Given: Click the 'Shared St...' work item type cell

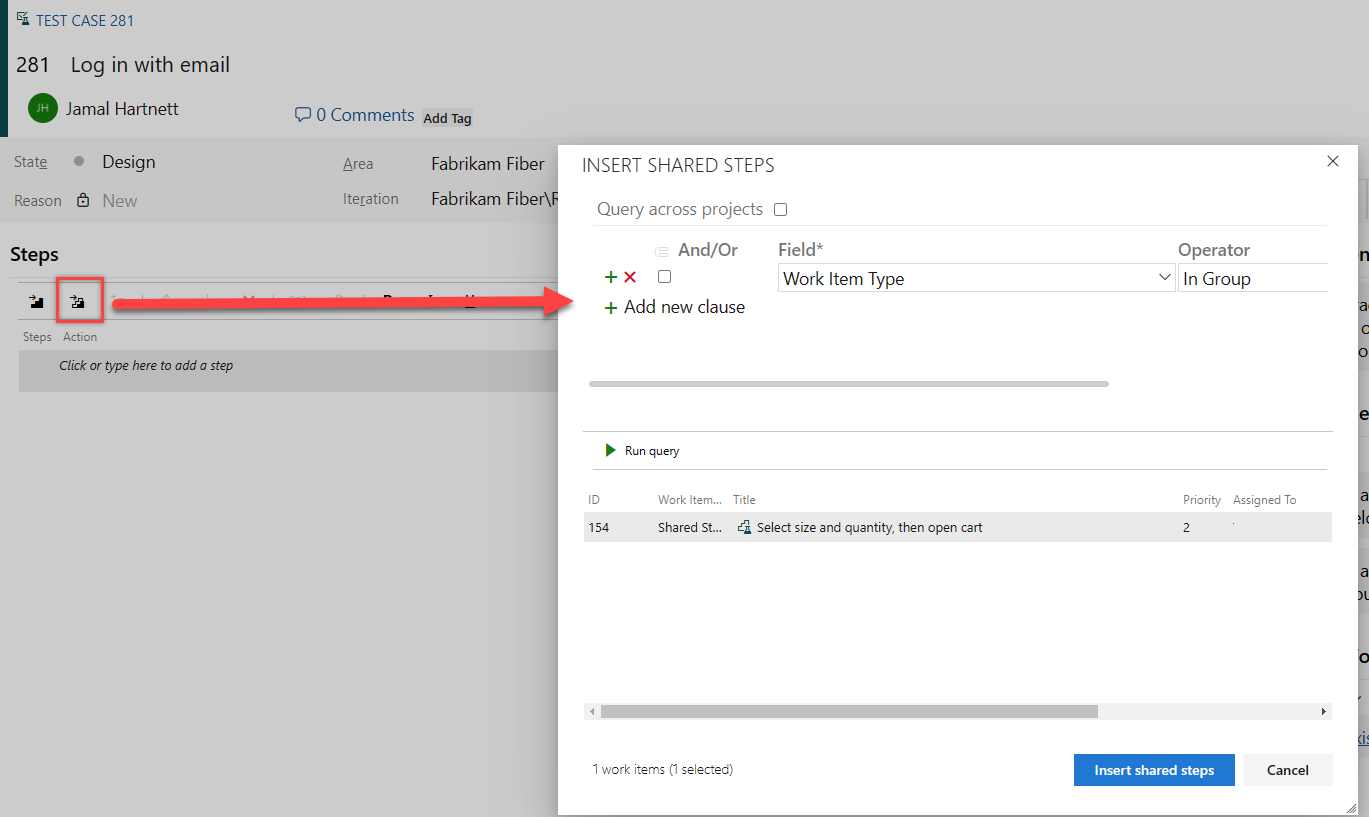Looking at the screenshot, I should point(690,527).
